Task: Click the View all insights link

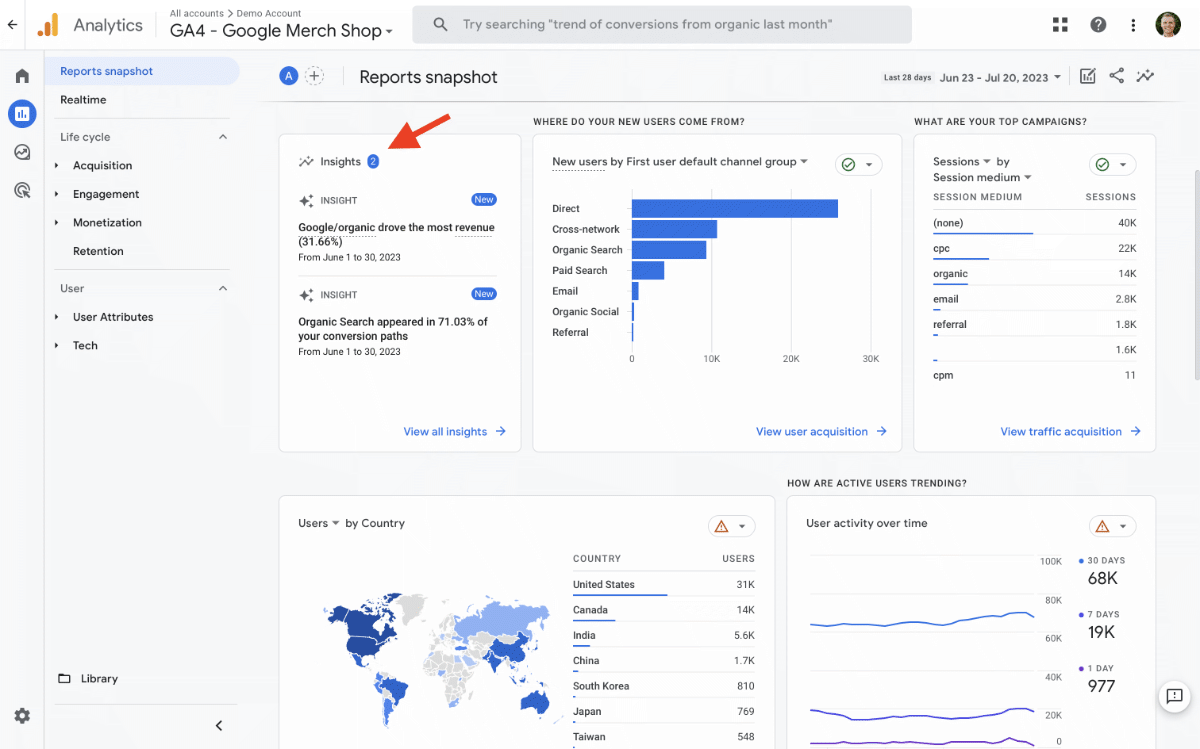Action: [447, 431]
